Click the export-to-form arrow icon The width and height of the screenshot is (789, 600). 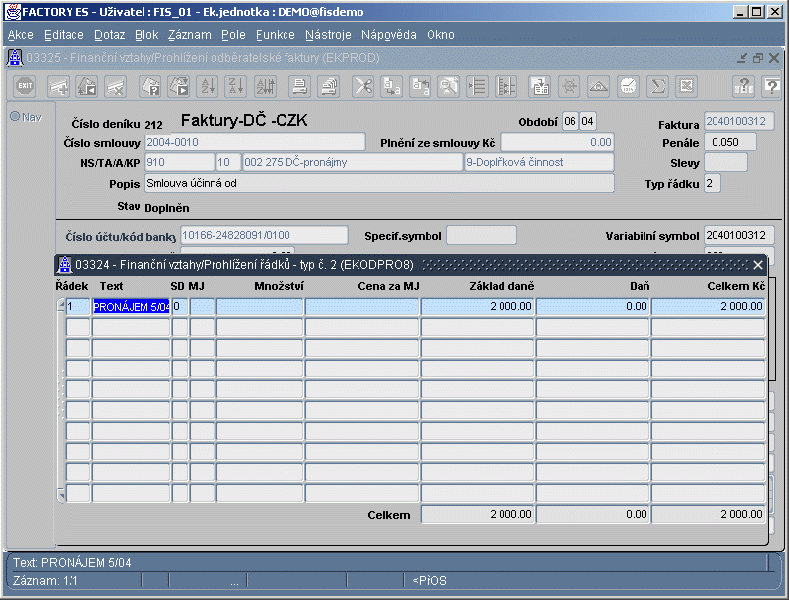click(x=539, y=87)
